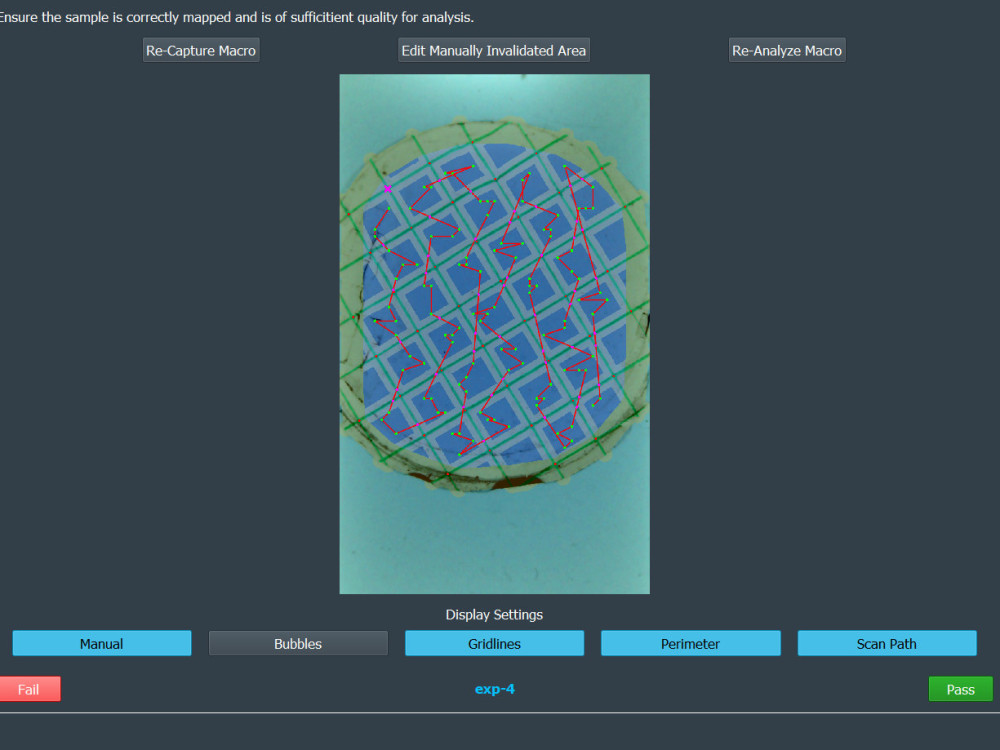Enable the Bubbles display overlay
The height and width of the screenshot is (750, 1000).
pyautogui.click(x=298, y=643)
